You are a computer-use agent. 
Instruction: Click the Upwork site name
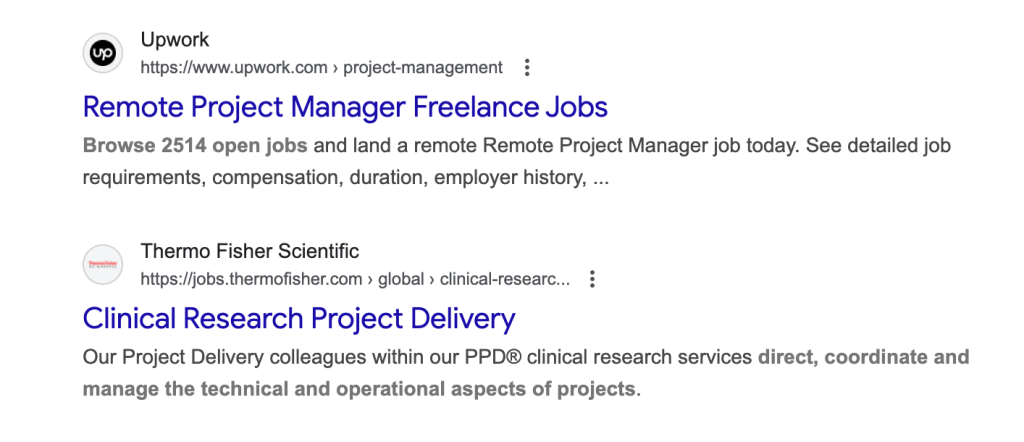[x=175, y=40]
